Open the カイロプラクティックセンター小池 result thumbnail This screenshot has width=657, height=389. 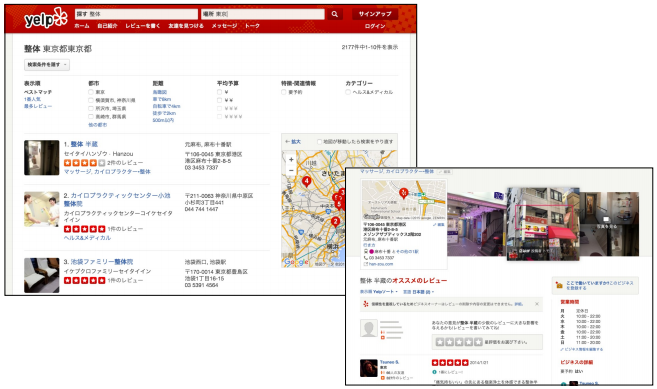[x=41, y=209]
